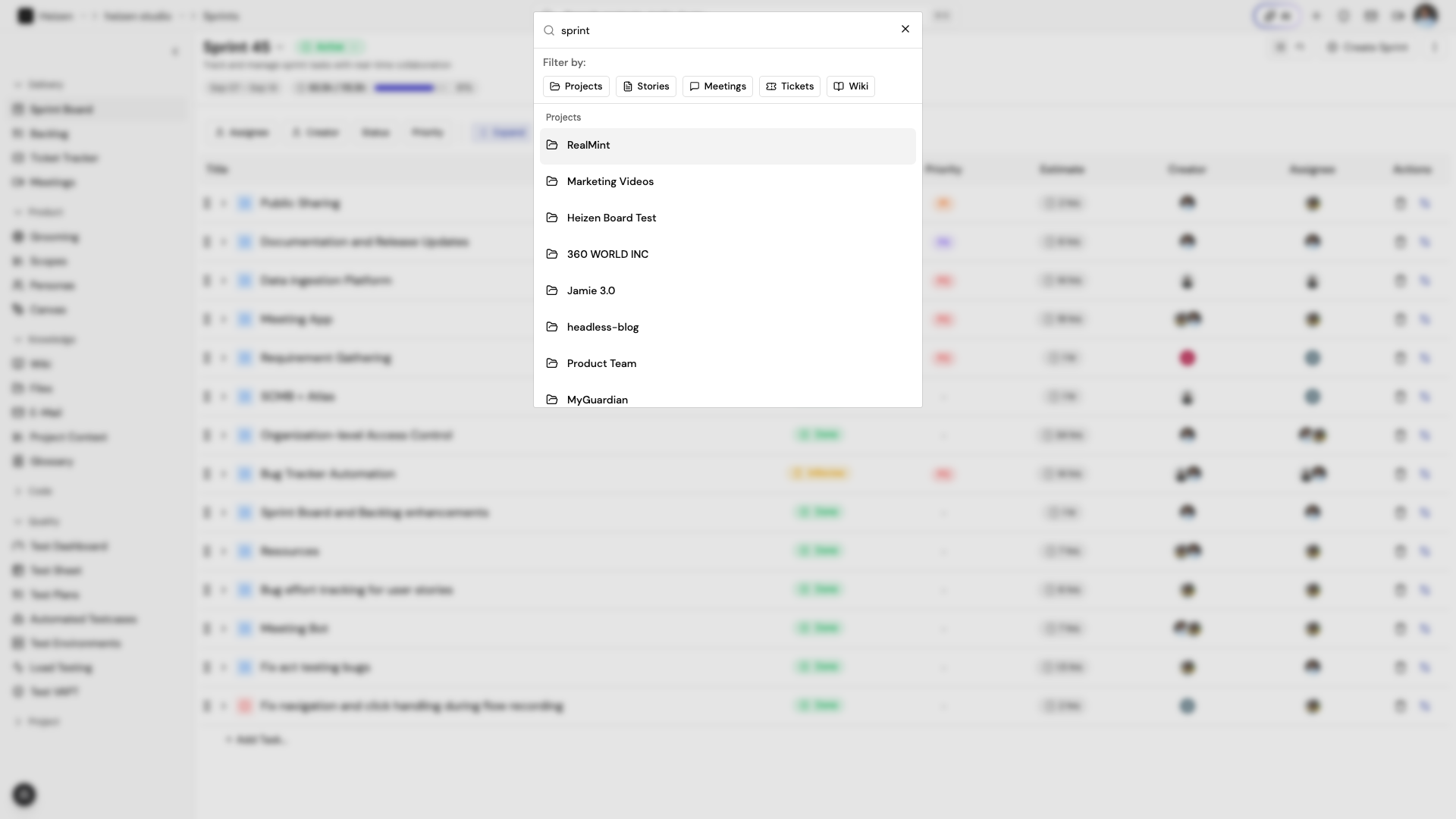Click the document icon in Stories filter
Image resolution: width=1456 pixels, height=819 pixels.
pyautogui.click(x=628, y=86)
